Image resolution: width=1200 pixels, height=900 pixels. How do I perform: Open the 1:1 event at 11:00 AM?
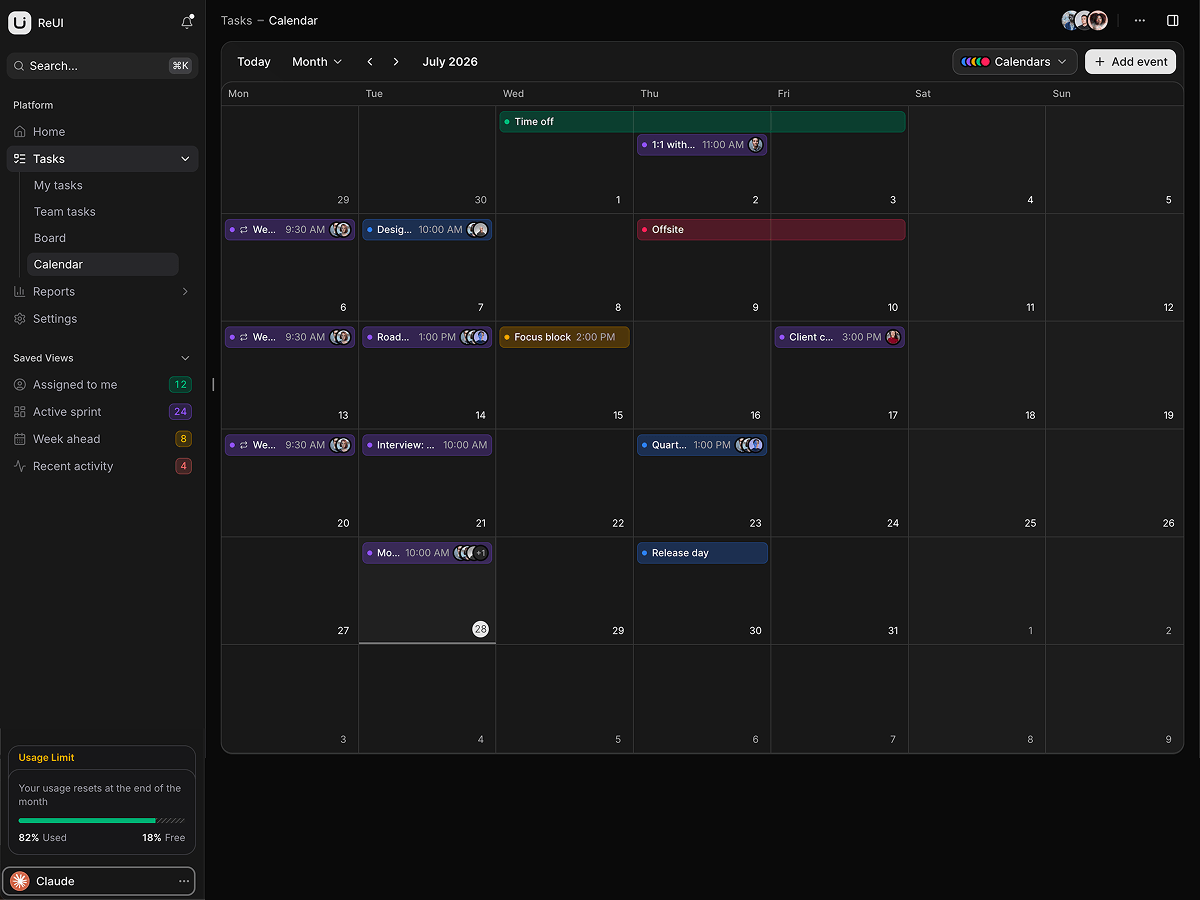click(702, 145)
